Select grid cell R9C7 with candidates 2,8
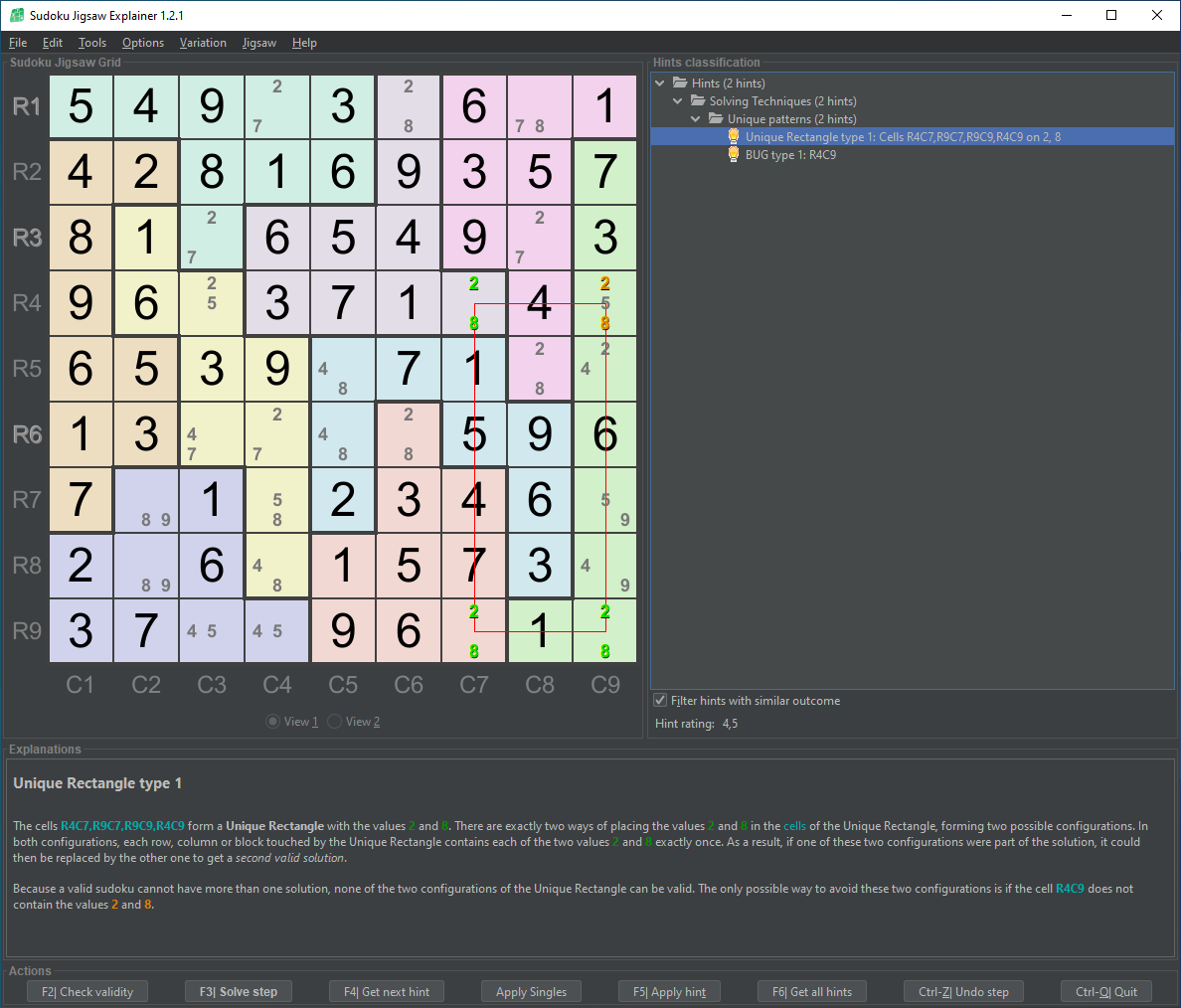Image resolution: width=1181 pixels, height=1008 pixels. click(474, 630)
